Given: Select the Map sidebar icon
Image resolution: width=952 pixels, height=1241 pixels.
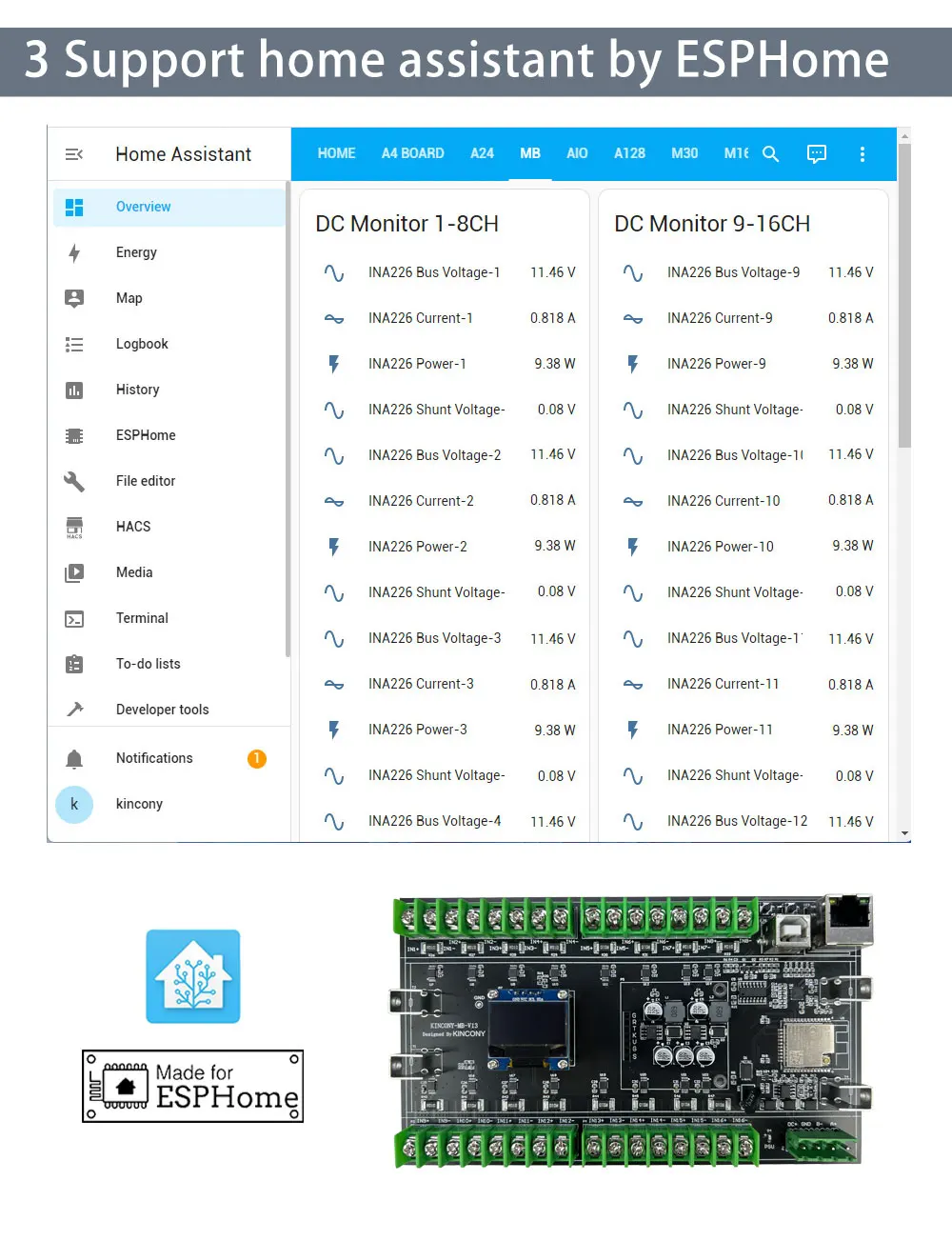Looking at the screenshot, I should point(129,298).
